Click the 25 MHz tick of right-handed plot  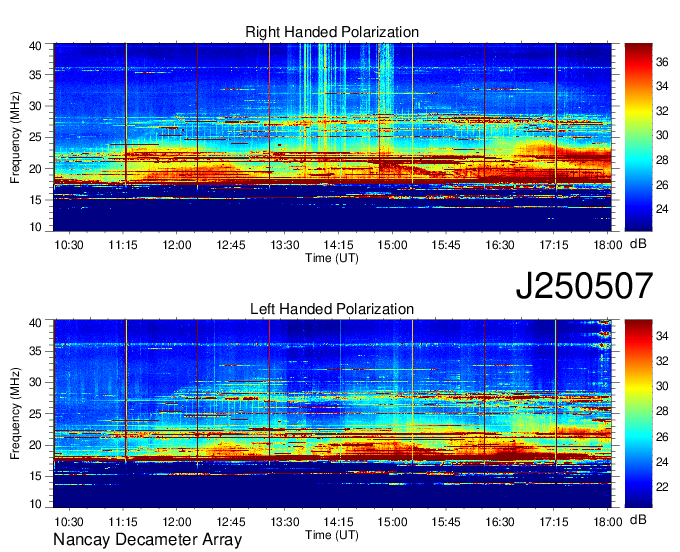click(35, 137)
